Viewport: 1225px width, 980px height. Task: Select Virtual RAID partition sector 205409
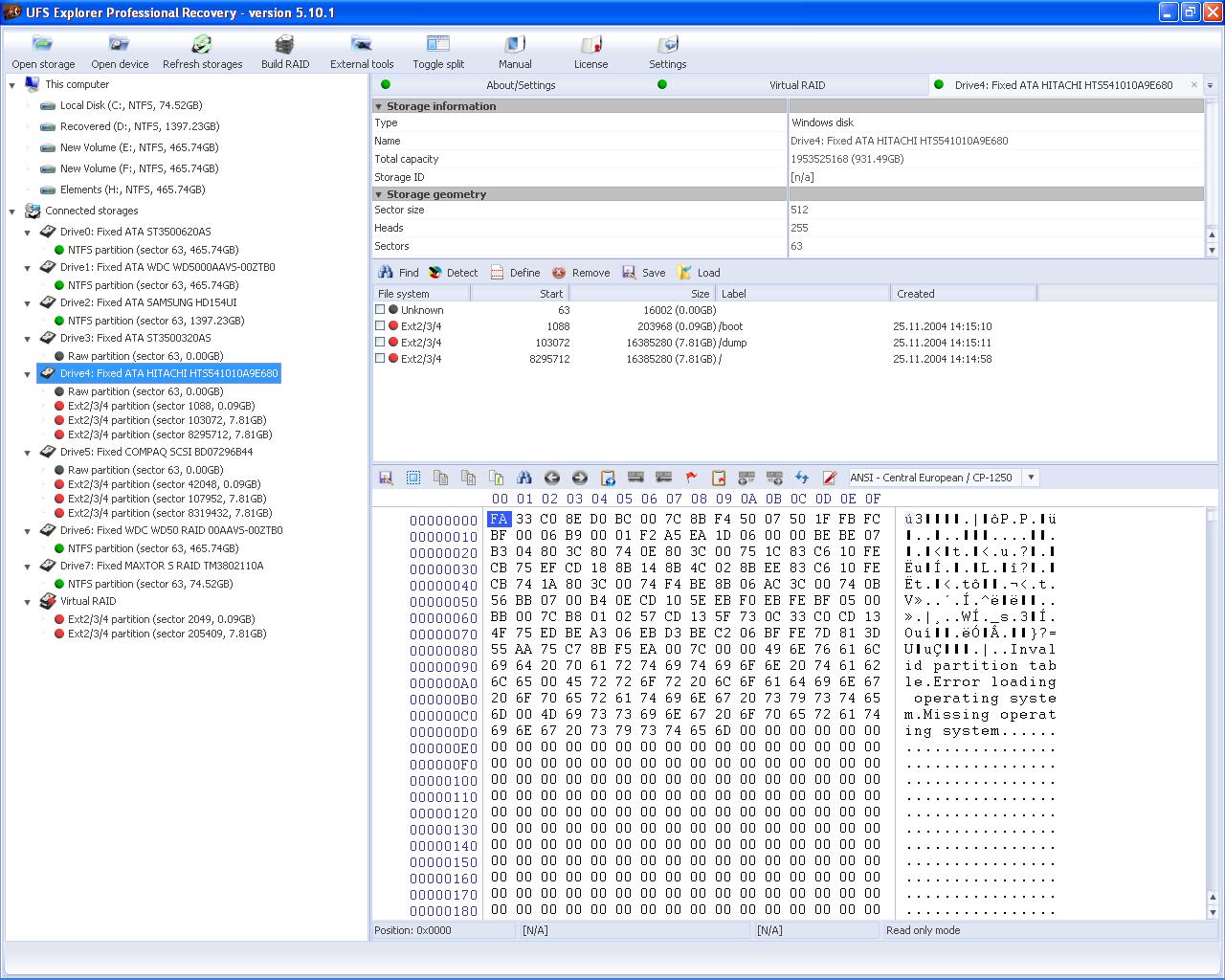pos(167,634)
